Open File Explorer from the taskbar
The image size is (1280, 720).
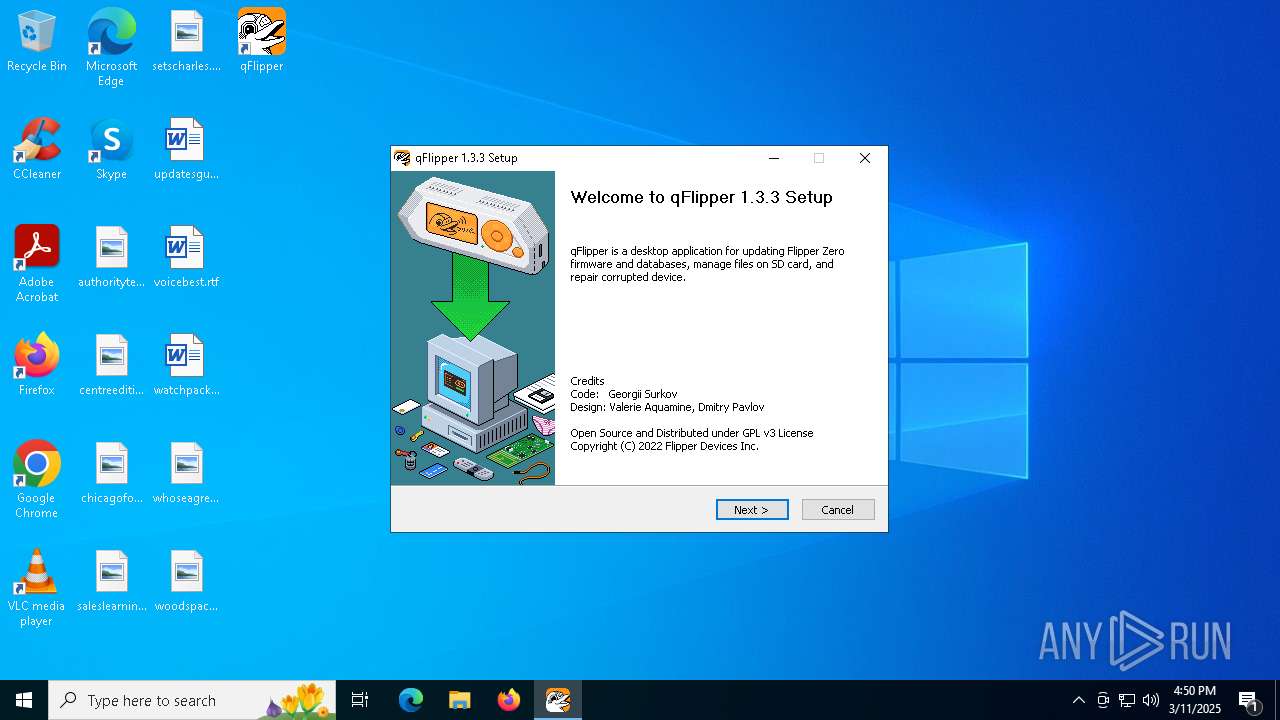[459, 700]
